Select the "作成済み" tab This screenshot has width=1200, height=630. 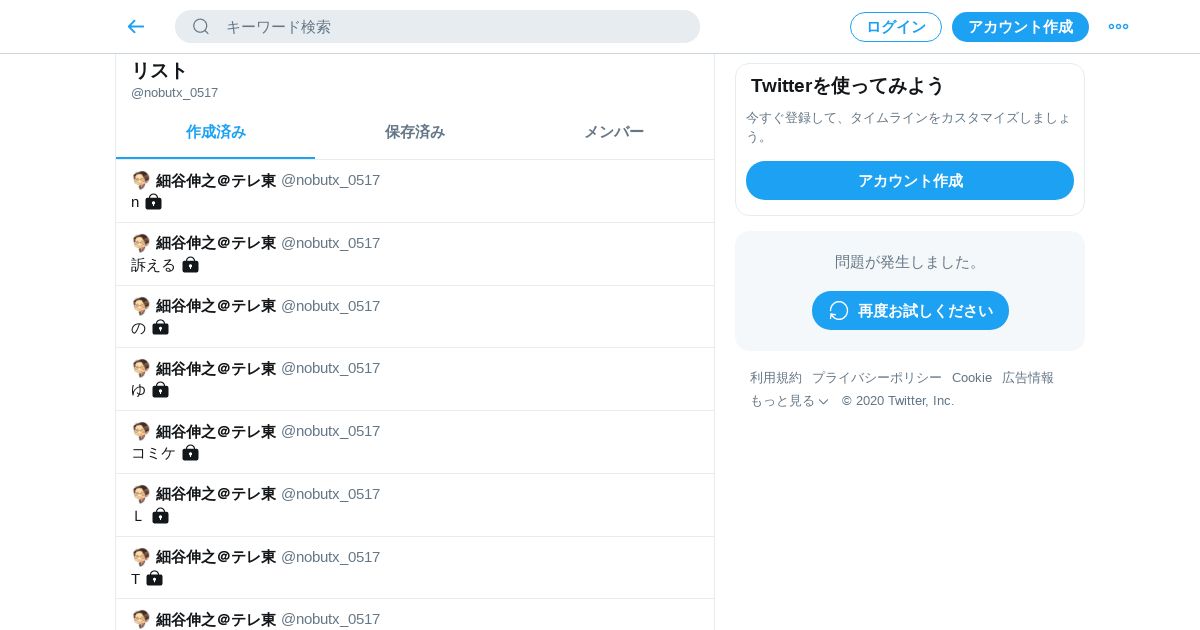click(216, 132)
